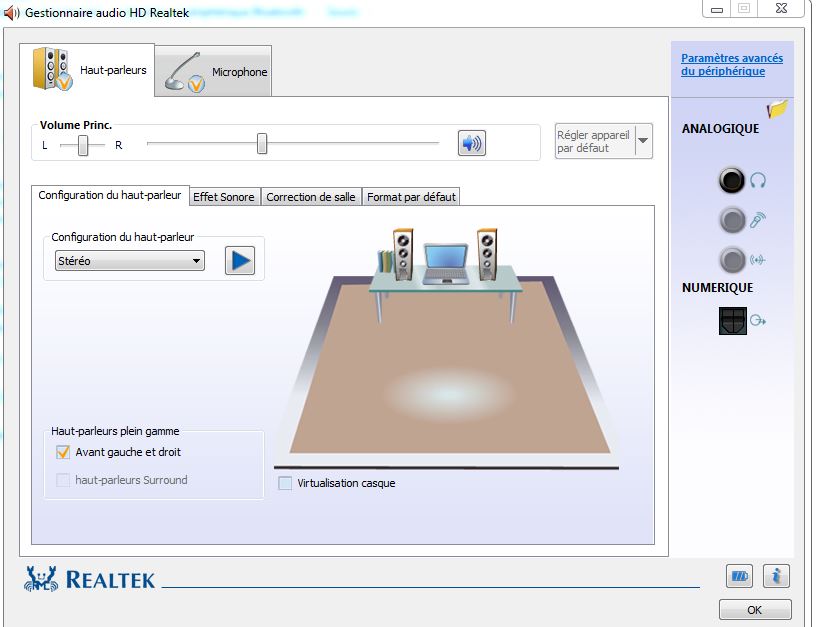823x627 pixels.
Task: Enable Virtualisation casque checkbox
Action: pos(285,483)
